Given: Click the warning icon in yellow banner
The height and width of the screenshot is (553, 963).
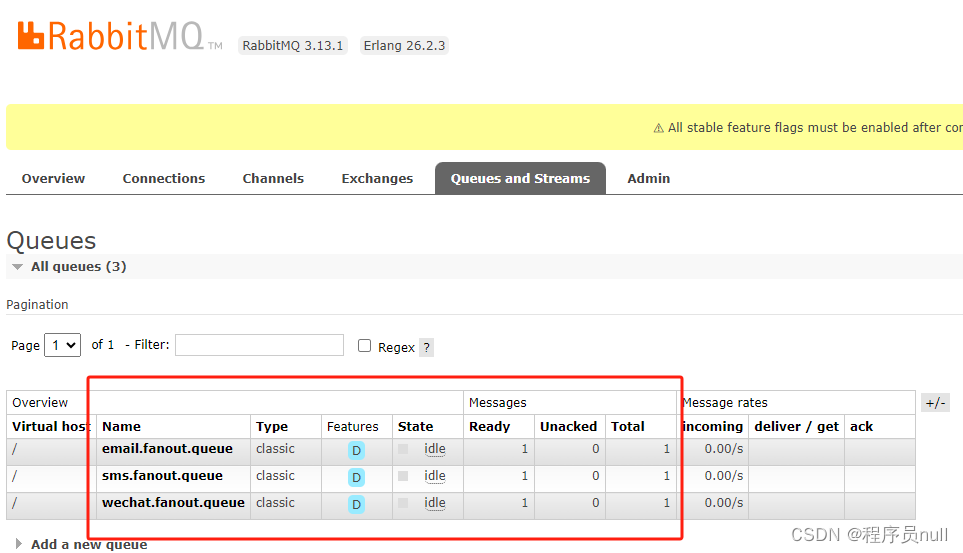Looking at the screenshot, I should [x=658, y=128].
